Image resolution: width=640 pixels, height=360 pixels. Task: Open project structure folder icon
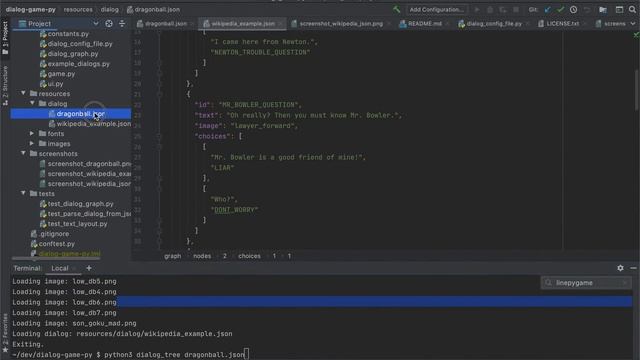coord(603,9)
